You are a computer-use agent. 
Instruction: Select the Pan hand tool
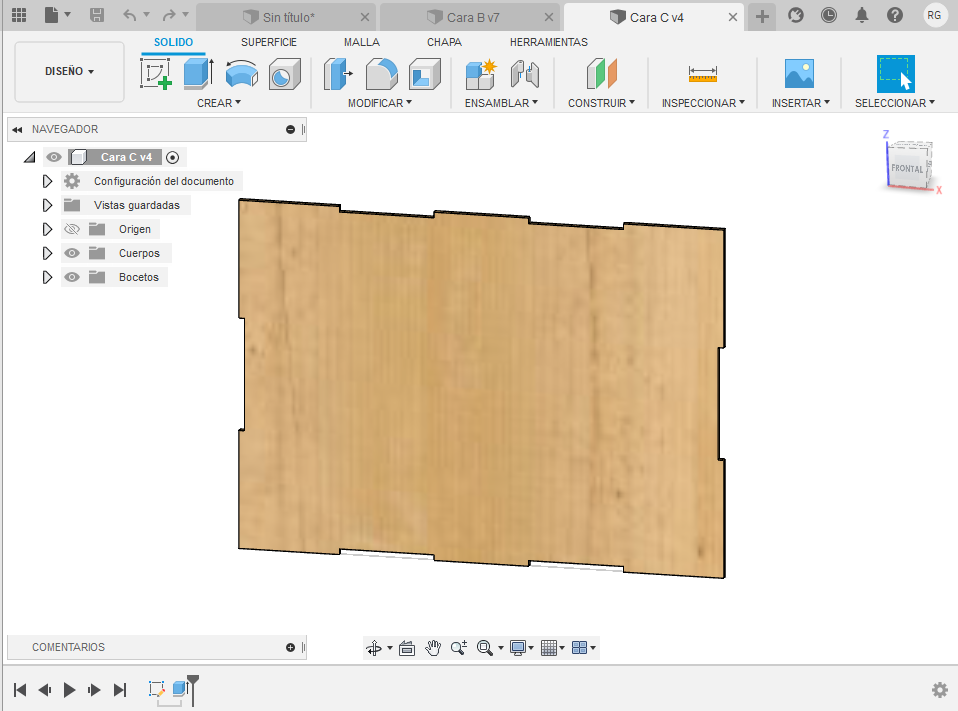[x=433, y=648]
